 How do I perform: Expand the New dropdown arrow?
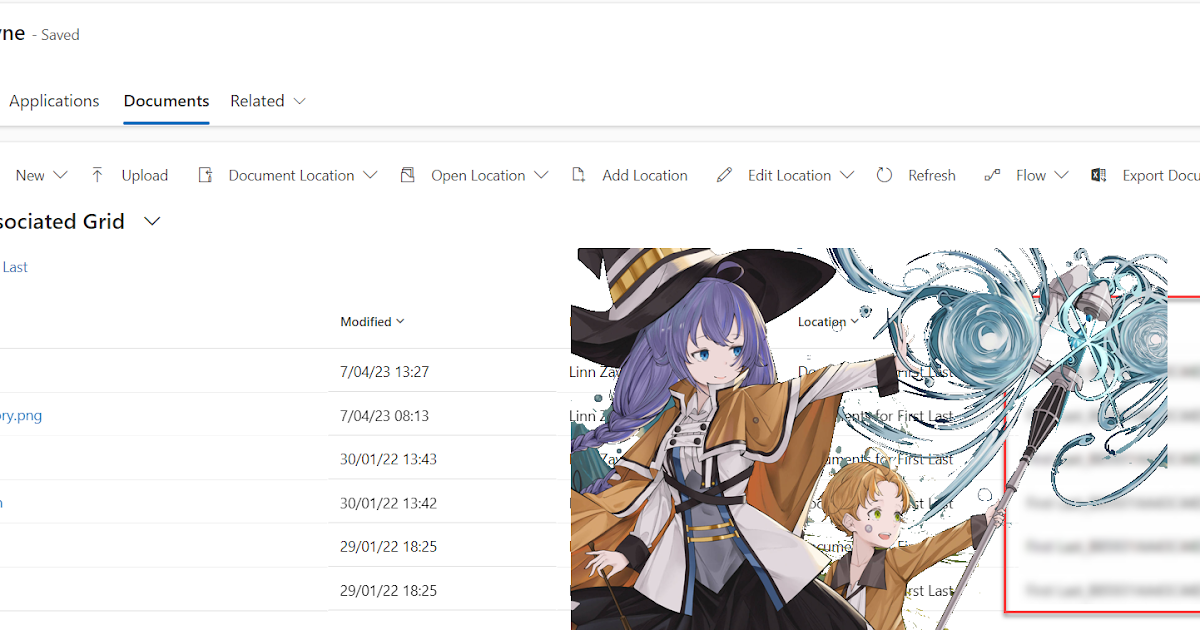pos(60,175)
